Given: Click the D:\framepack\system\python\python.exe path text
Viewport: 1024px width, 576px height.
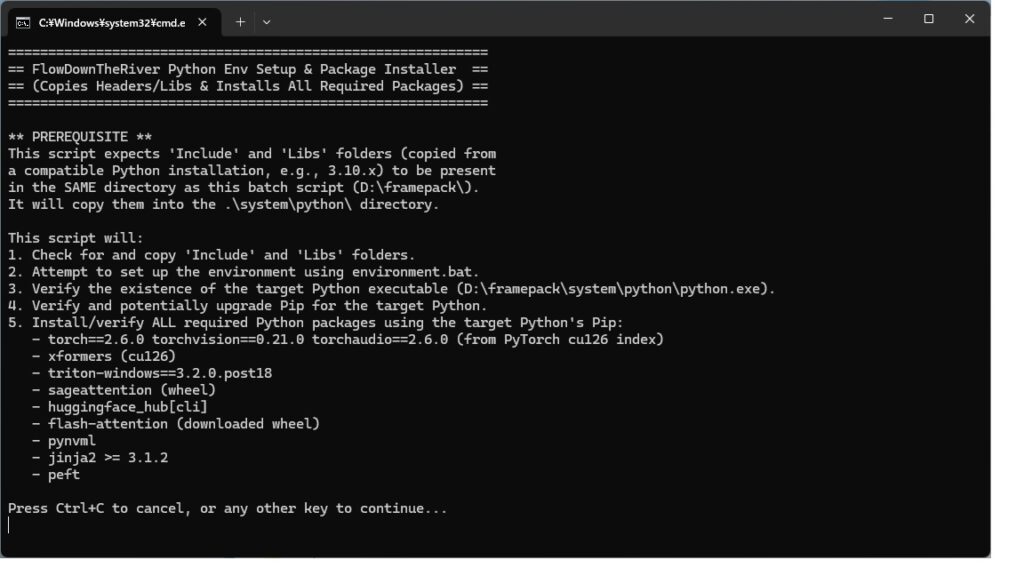Looking at the screenshot, I should pyautogui.click(x=615, y=289).
